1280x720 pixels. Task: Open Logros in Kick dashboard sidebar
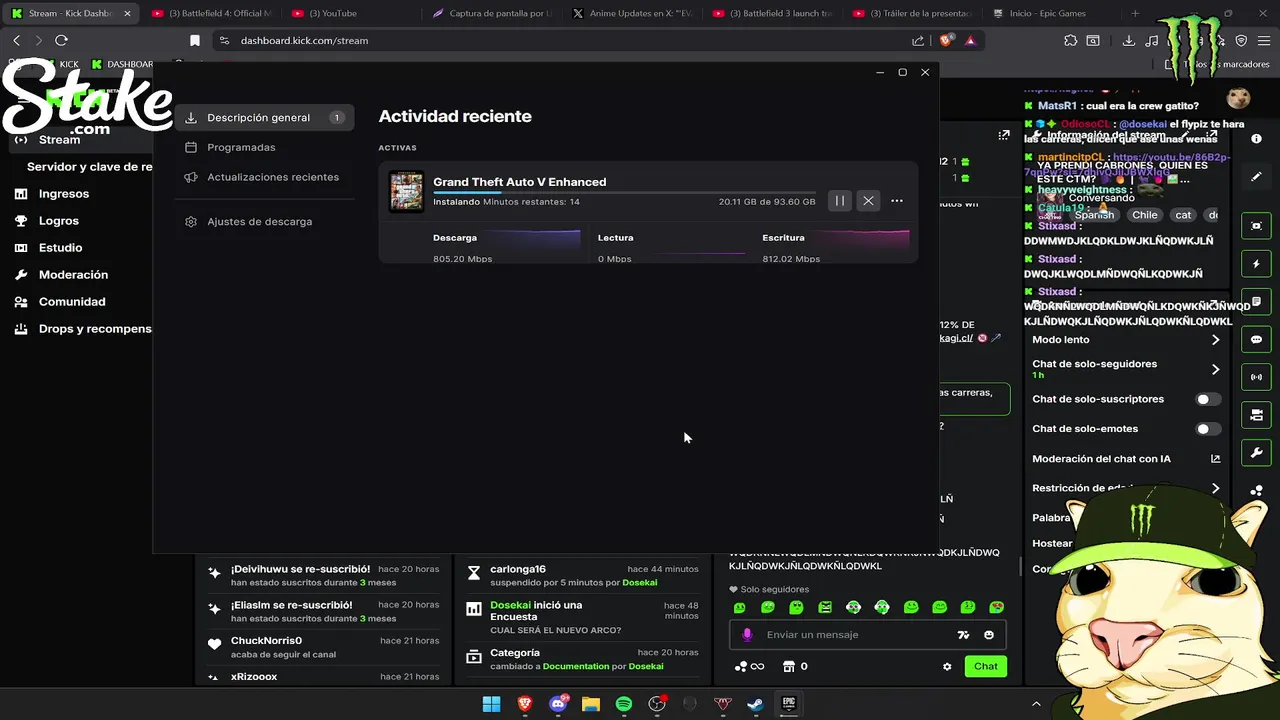(58, 221)
